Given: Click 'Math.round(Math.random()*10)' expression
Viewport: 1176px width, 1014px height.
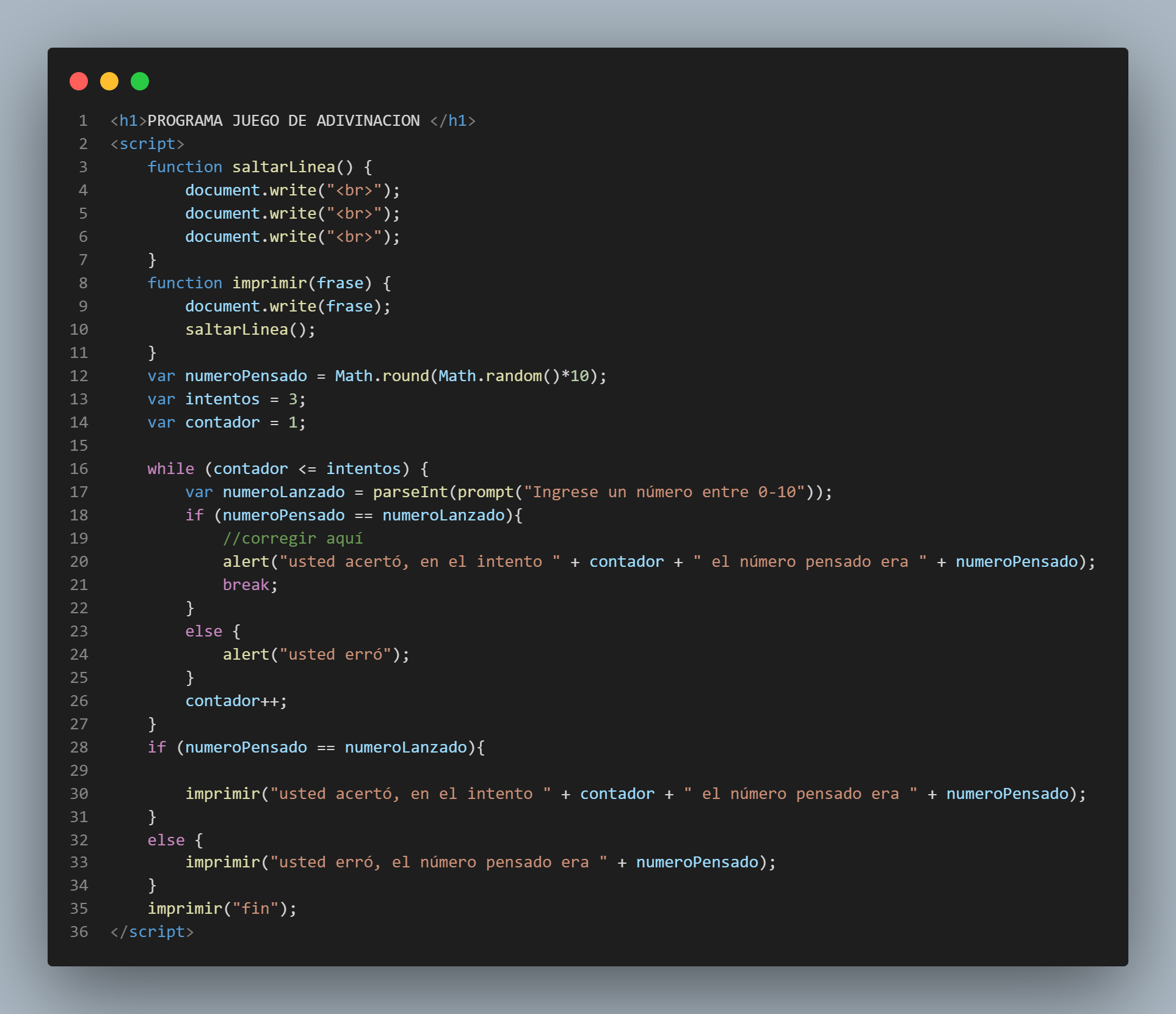Looking at the screenshot, I should pyautogui.click(x=466, y=376).
